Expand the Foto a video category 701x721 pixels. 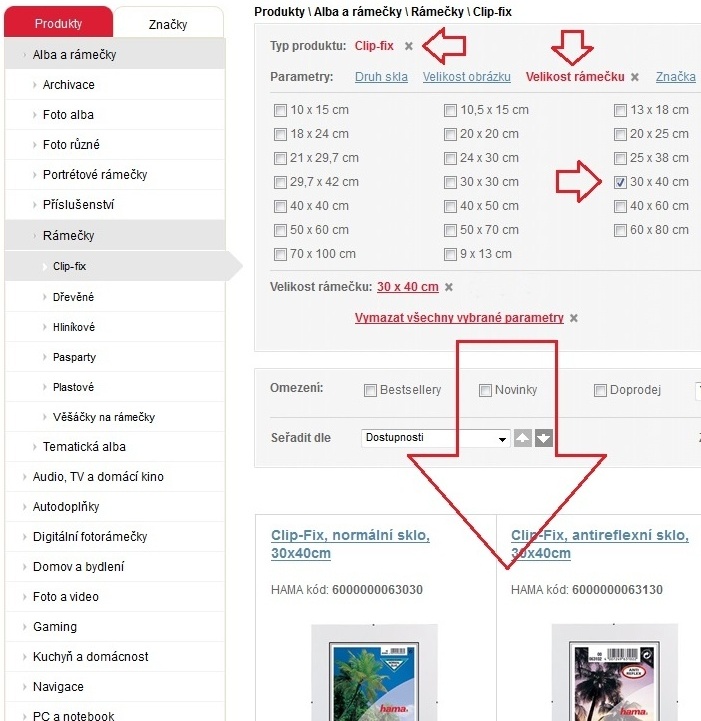point(115,596)
